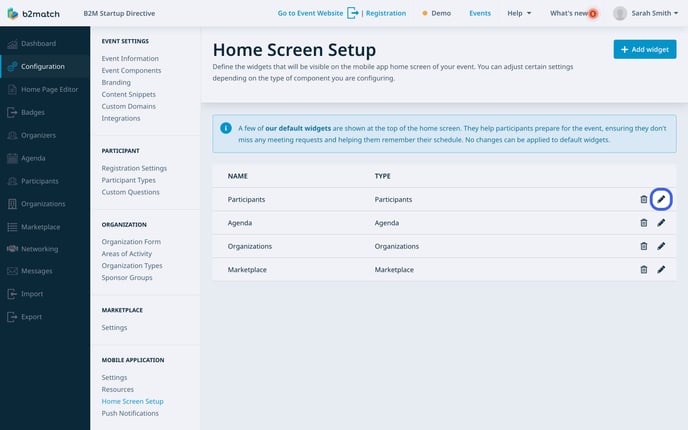Click the Marketplace row in widget table
Image resolution: width=688 pixels, height=430 pixels.
coord(444,269)
